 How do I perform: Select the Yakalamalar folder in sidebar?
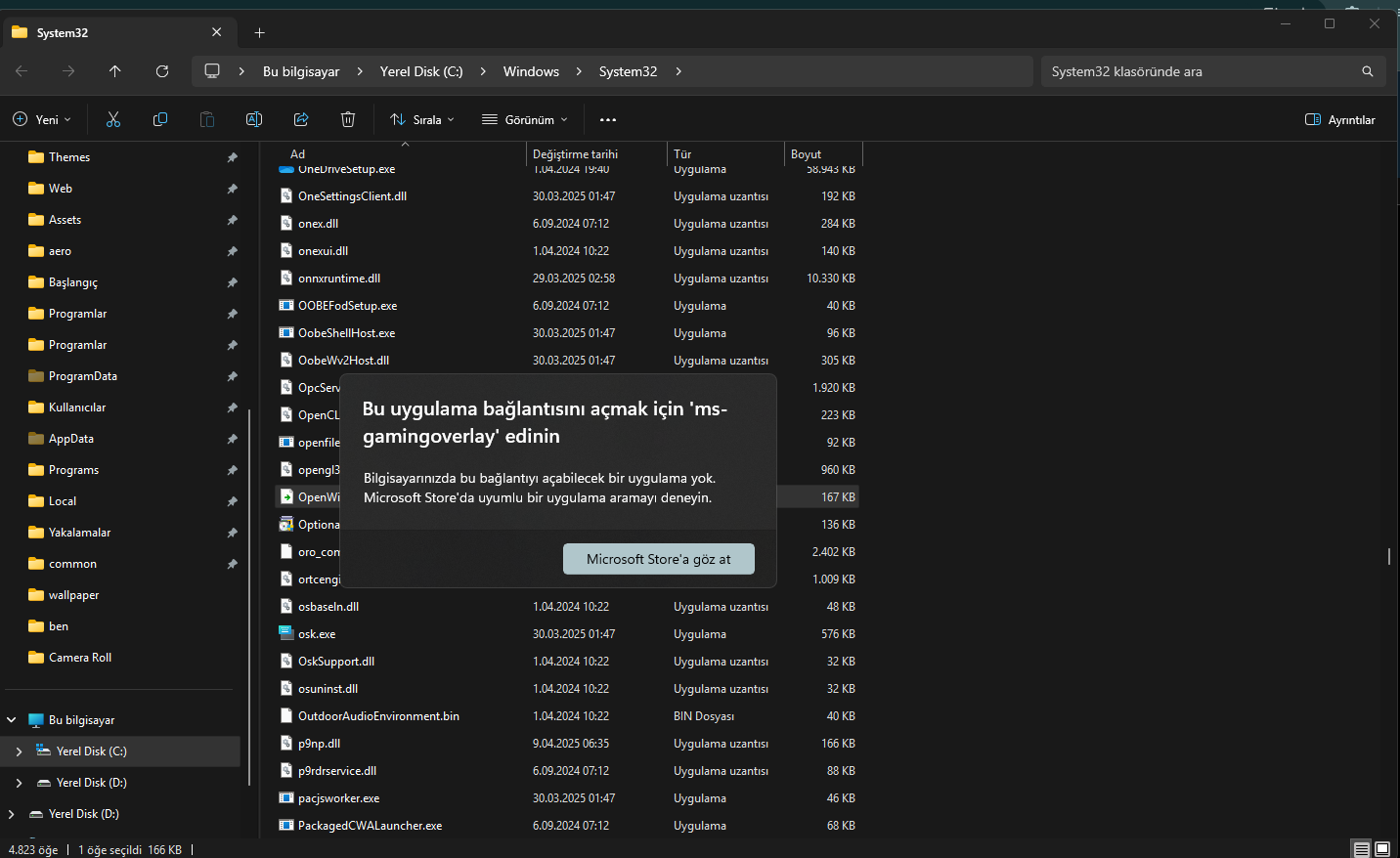click(x=79, y=533)
